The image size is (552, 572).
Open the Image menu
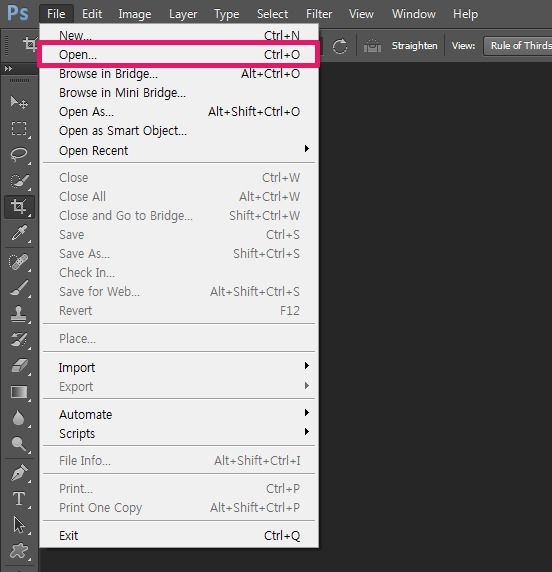point(135,14)
